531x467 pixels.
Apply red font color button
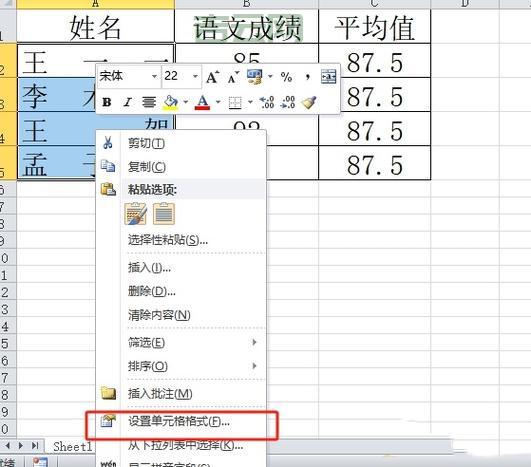pos(202,102)
